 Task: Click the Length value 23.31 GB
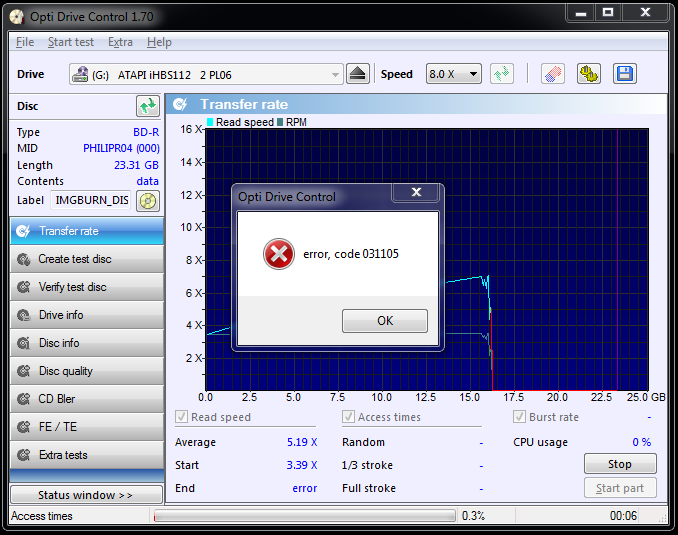coord(136,165)
